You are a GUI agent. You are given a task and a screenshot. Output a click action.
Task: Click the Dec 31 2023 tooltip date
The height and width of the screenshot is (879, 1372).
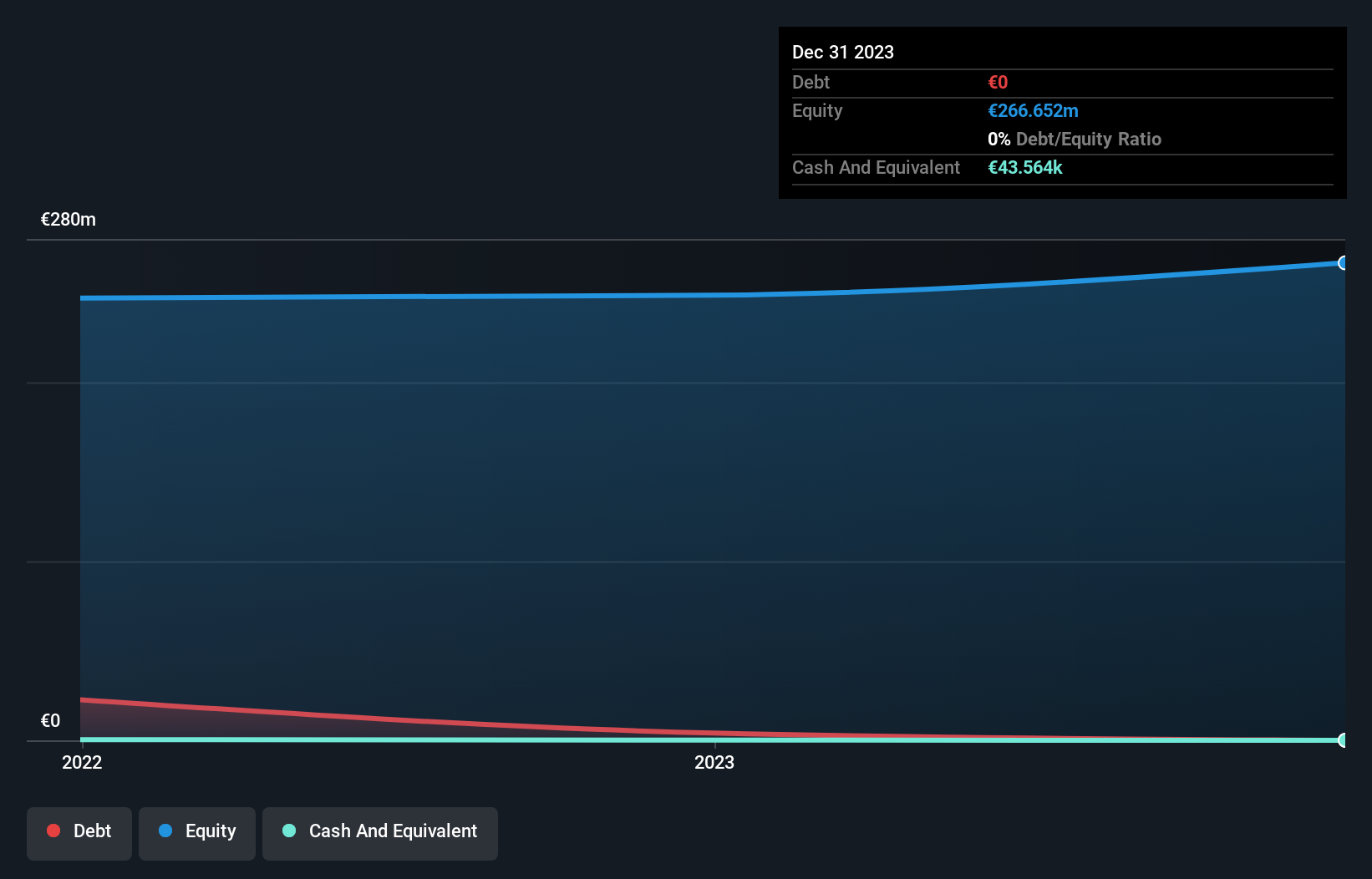pyautogui.click(x=843, y=53)
